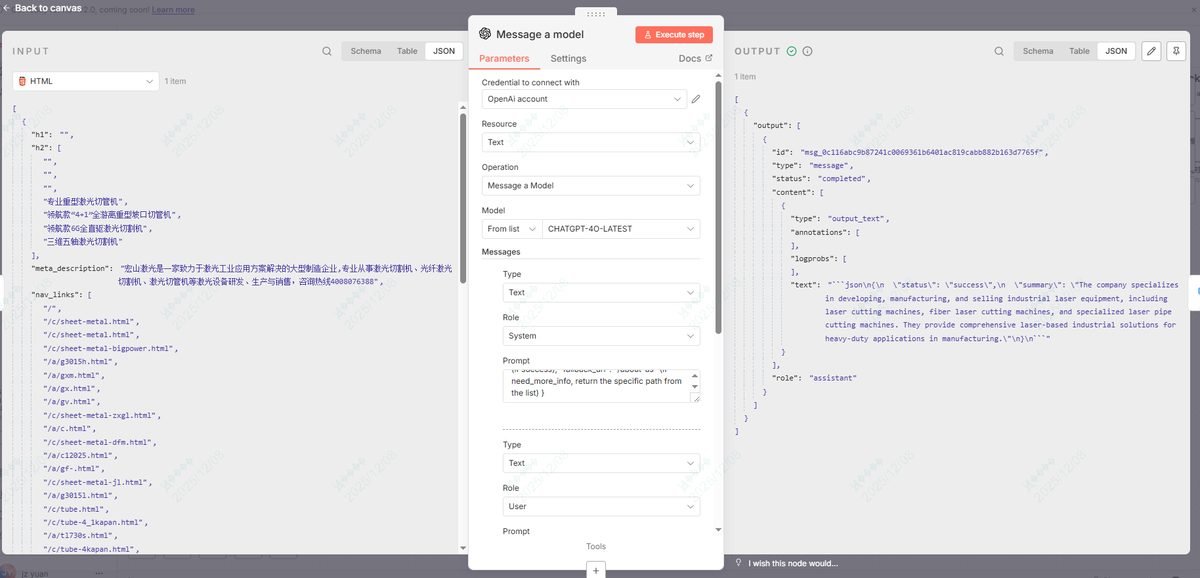Switch OUTPUT panel to Table view

tap(1079, 51)
